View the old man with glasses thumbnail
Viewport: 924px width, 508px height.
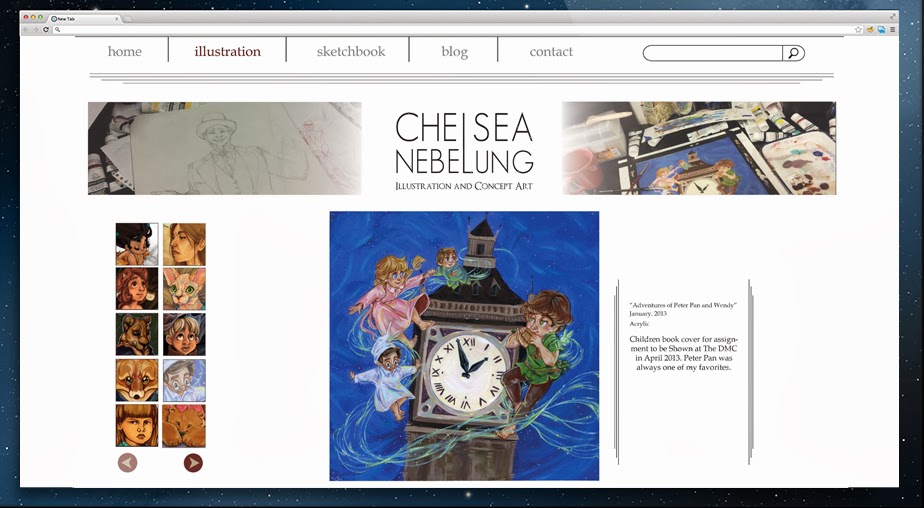click(184, 380)
